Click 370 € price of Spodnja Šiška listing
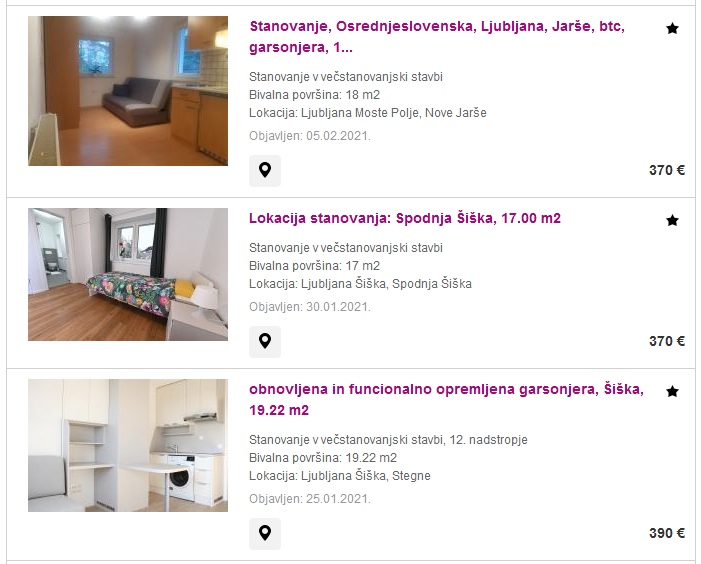This screenshot has height=564, width=701. click(667, 341)
